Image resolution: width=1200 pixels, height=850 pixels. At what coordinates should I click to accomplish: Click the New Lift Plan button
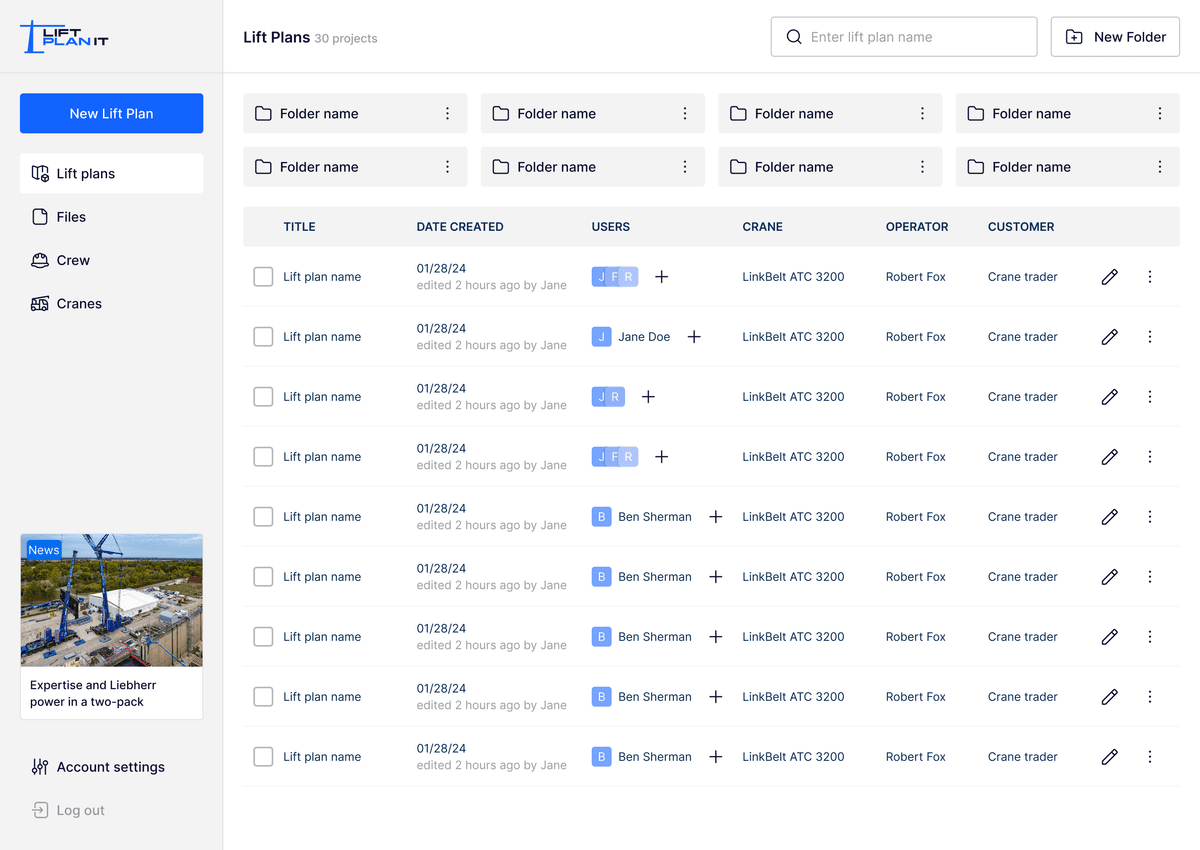click(x=111, y=113)
